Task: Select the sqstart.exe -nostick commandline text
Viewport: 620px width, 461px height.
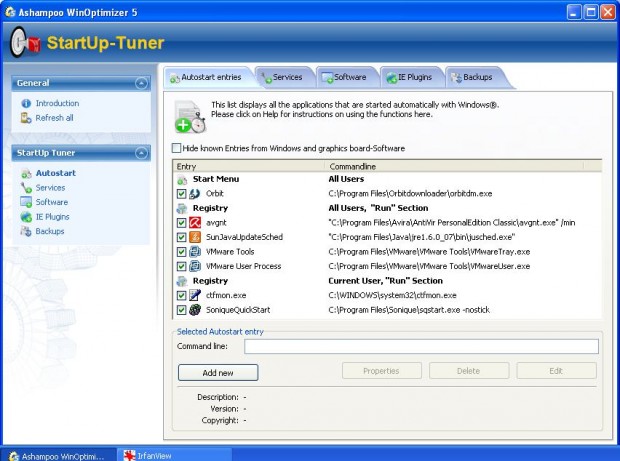Action: click(409, 310)
